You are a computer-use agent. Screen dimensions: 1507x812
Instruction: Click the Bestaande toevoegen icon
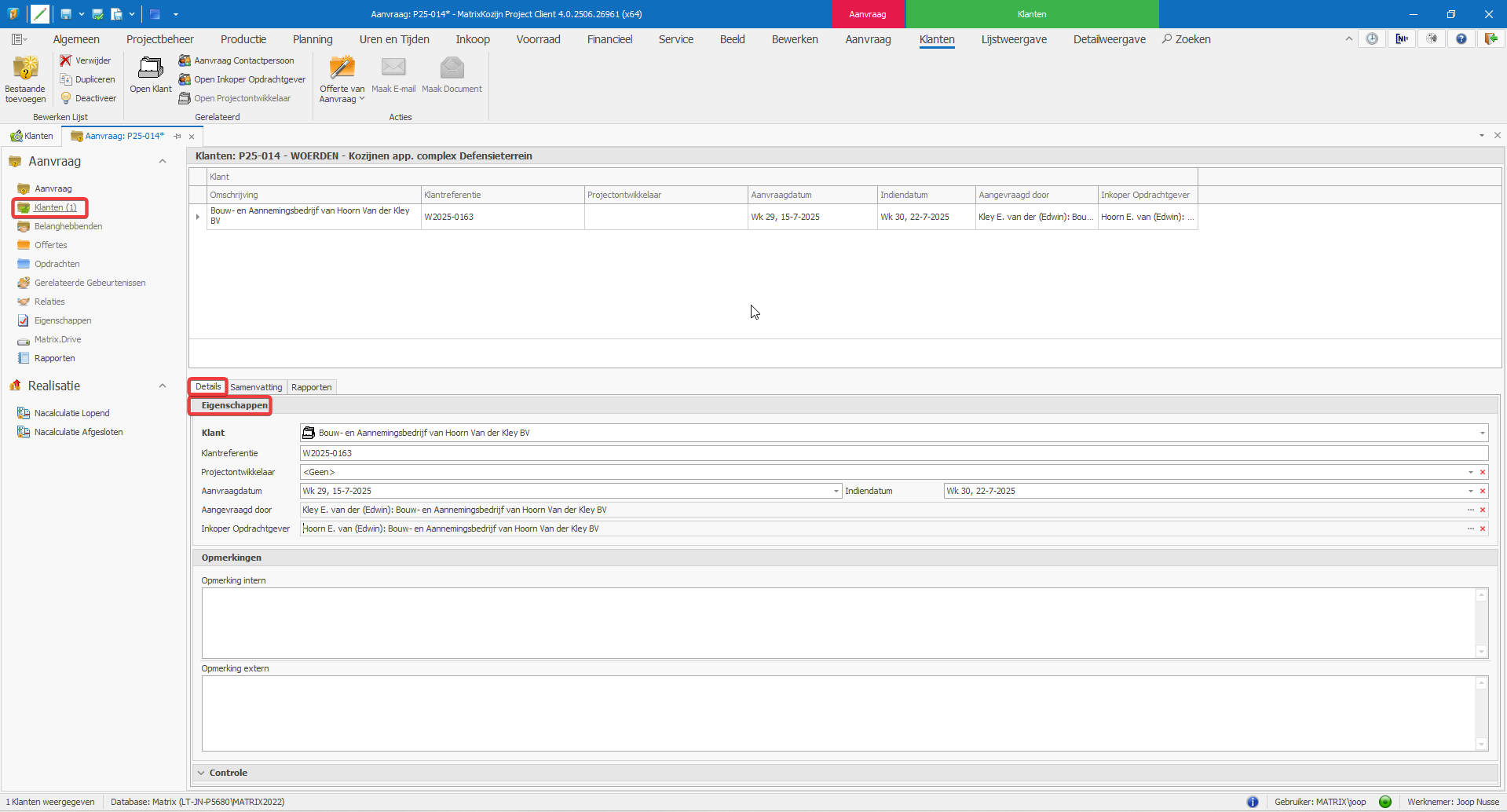(26, 69)
